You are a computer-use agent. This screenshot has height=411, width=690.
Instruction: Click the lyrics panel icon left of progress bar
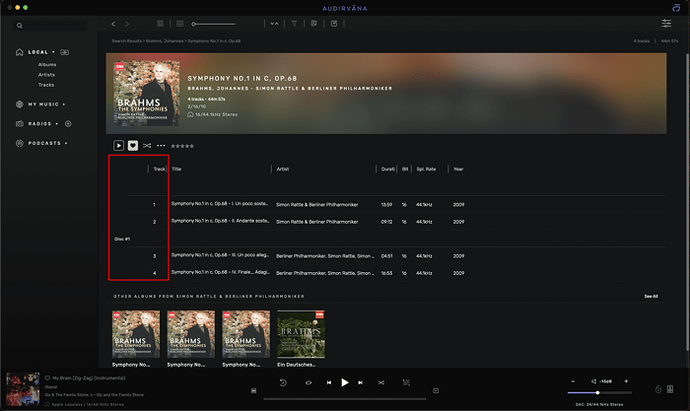click(253, 391)
